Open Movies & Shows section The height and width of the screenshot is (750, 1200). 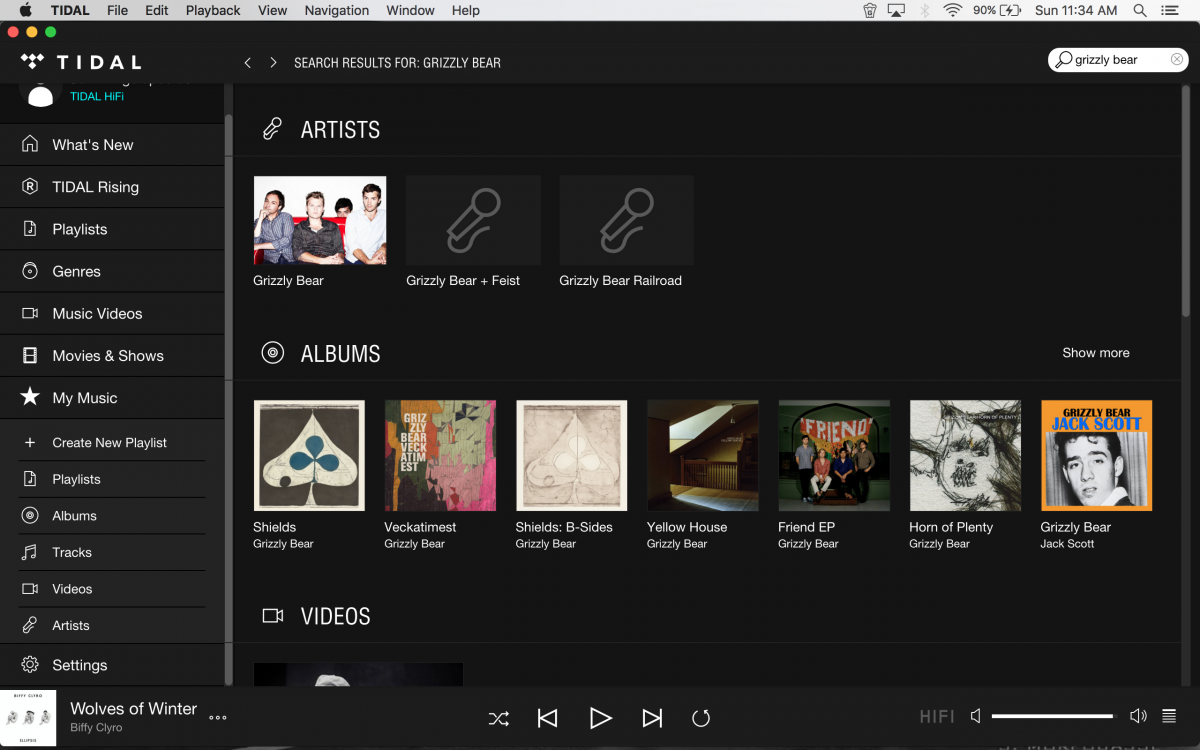(112, 355)
